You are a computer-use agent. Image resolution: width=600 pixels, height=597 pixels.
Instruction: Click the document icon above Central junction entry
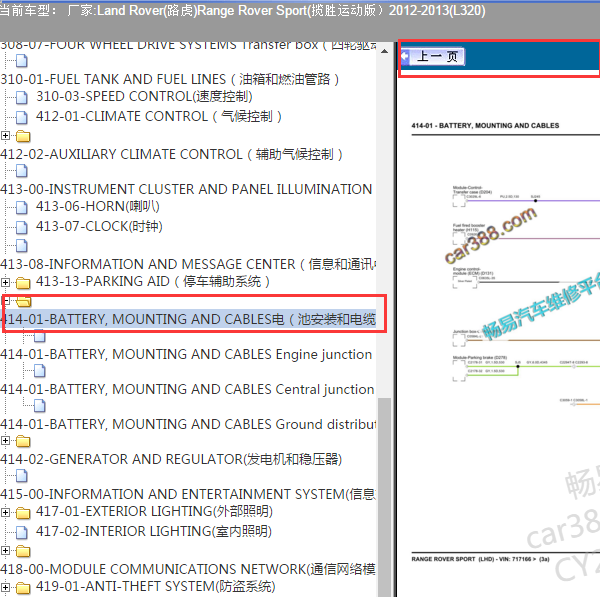39,371
